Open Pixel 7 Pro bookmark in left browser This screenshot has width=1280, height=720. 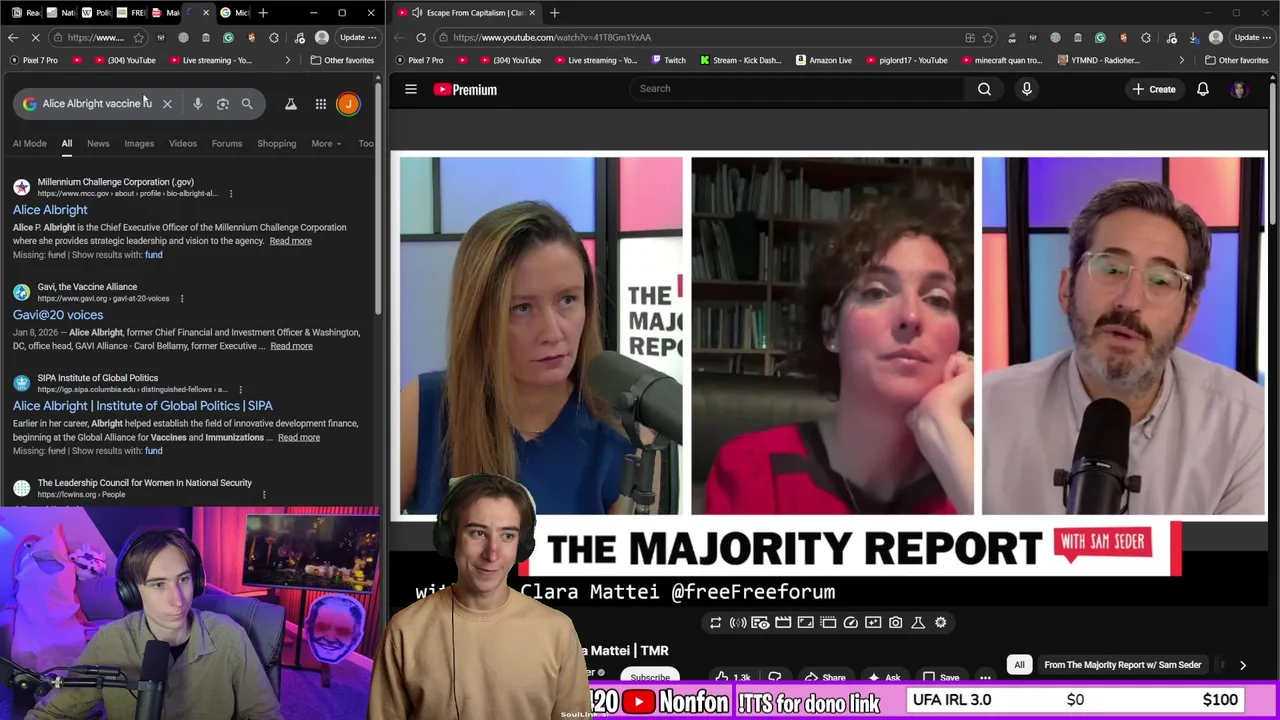click(x=33, y=60)
